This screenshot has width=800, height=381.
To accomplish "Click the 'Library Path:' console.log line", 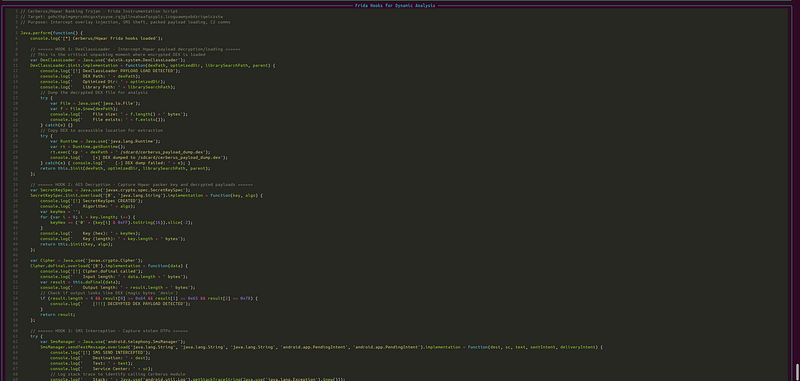I will click(107, 87).
